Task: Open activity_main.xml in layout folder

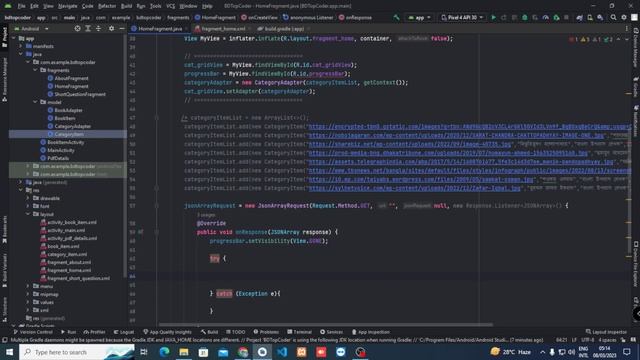Action: 66,230
